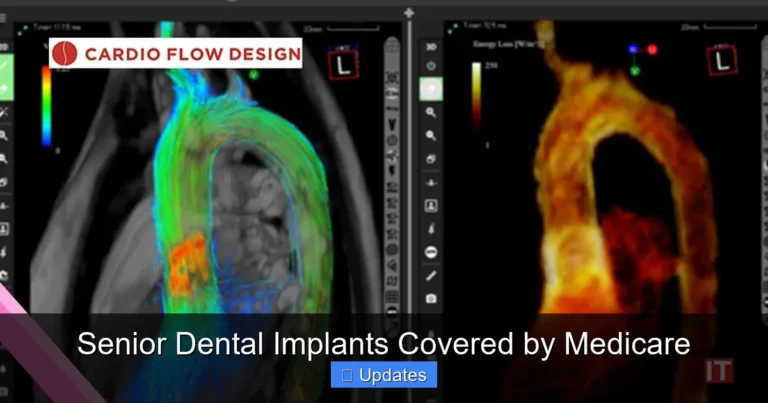Select the line measurement tool in right panel
Image resolution: width=768 pixels, height=403 pixels.
(x=431, y=276)
